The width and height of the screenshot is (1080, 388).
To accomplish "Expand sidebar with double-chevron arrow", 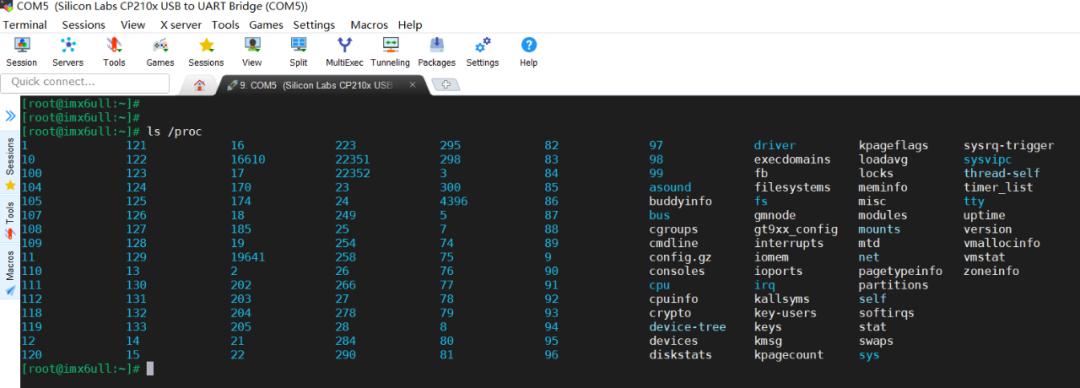I will point(10,115).
